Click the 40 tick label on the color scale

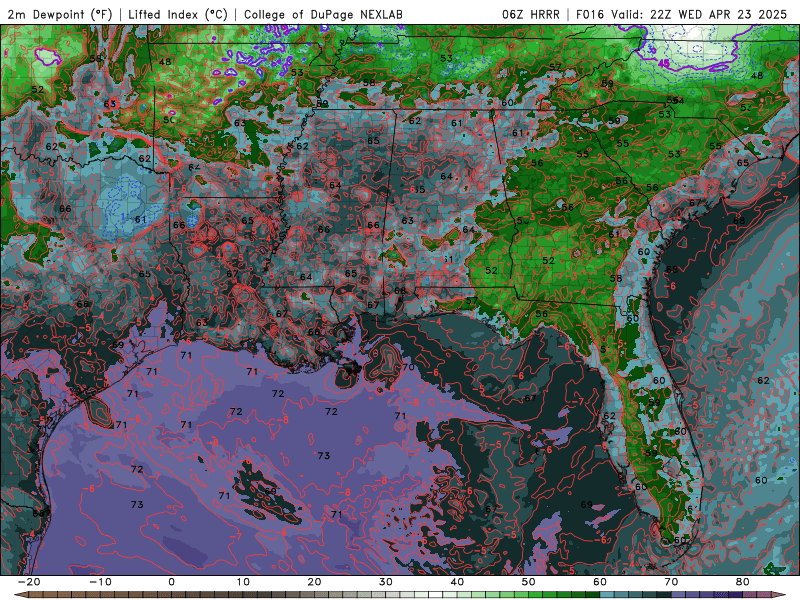[x=457, y=582]
